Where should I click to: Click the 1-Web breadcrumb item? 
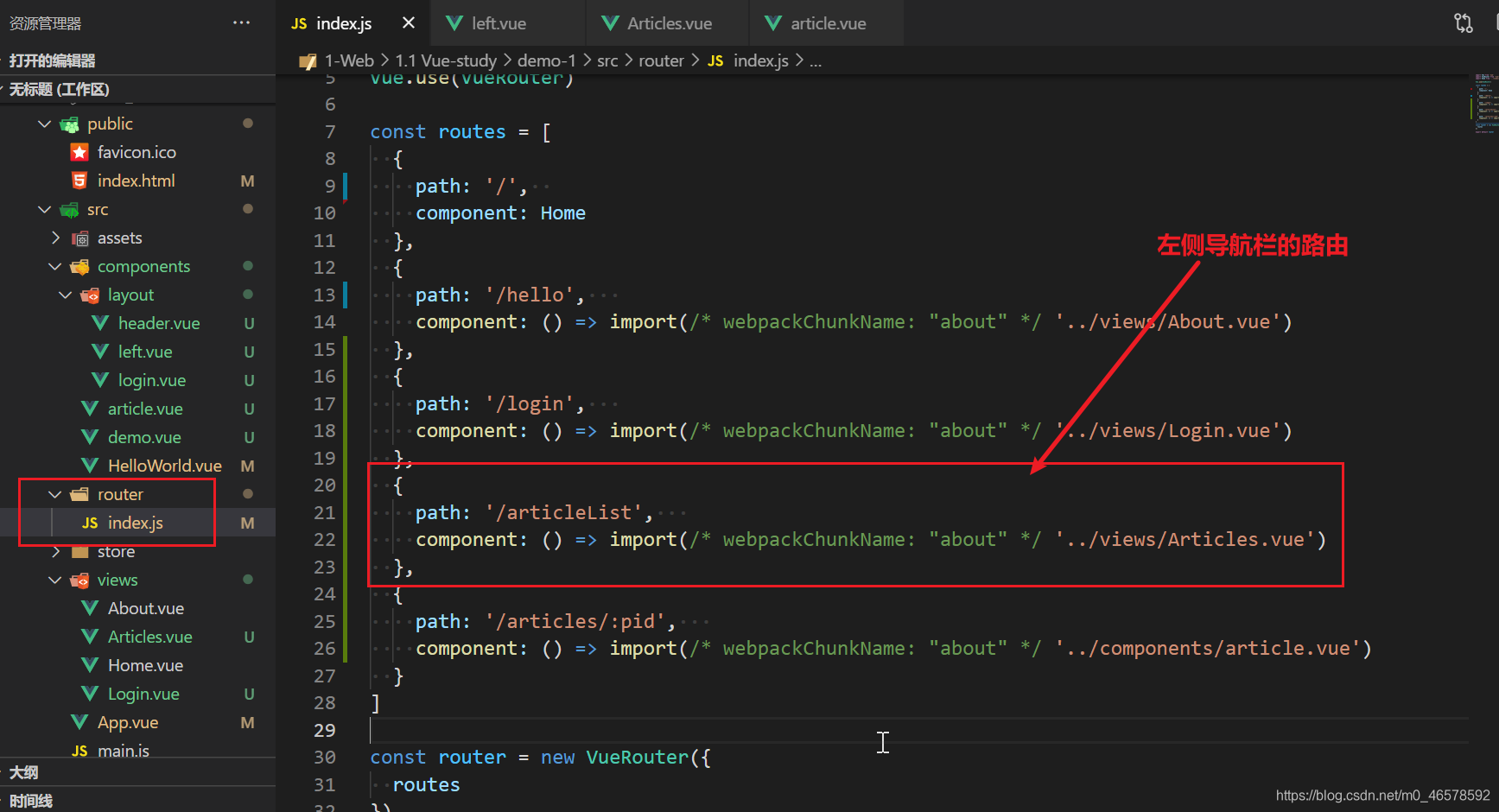pyautogui.click(x=349, y=60)
